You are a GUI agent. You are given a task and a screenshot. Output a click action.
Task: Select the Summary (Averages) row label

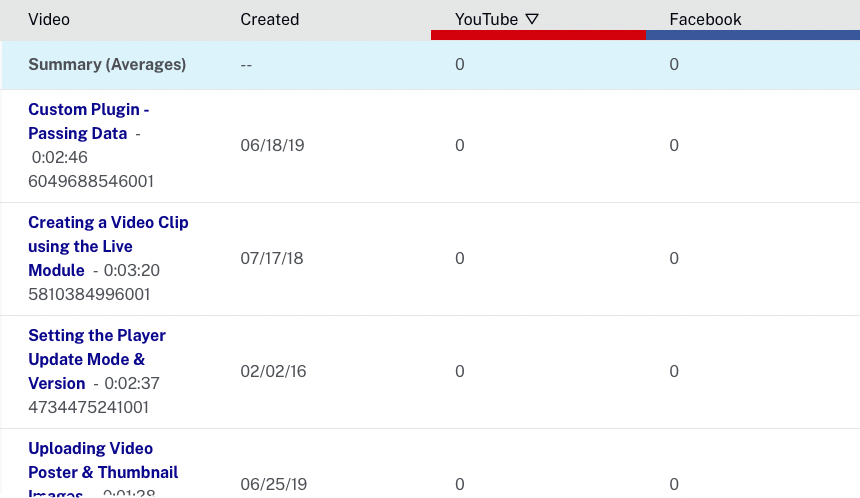click(x=107, y=64)
